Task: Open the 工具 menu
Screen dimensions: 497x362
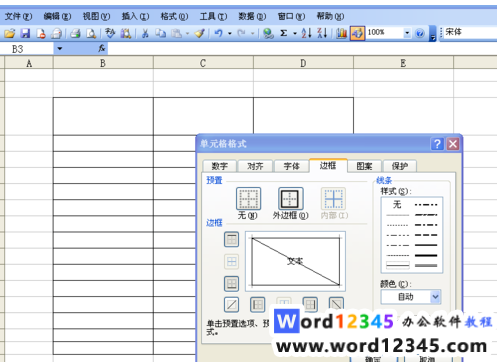Action: [x=213, y=16]
